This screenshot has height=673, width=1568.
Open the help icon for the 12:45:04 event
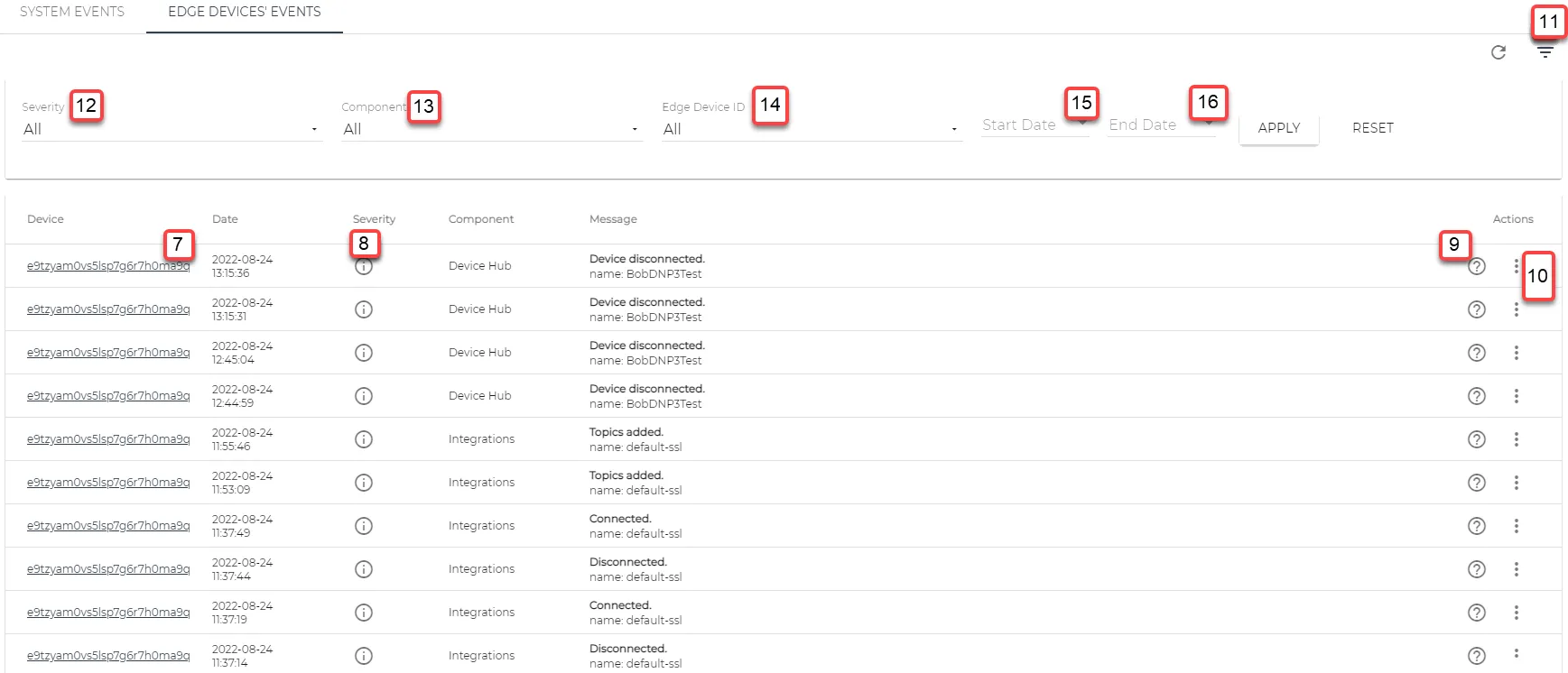click(1477, 353)
